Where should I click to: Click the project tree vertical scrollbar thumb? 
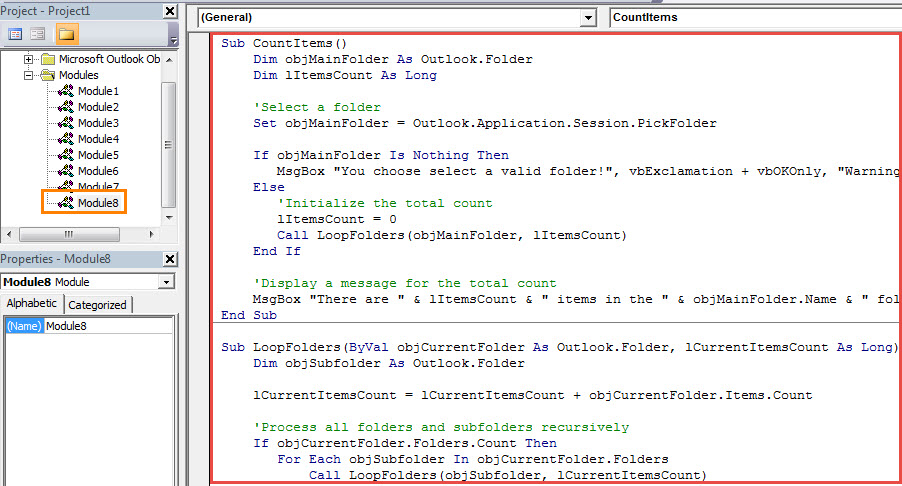point(169,144)
